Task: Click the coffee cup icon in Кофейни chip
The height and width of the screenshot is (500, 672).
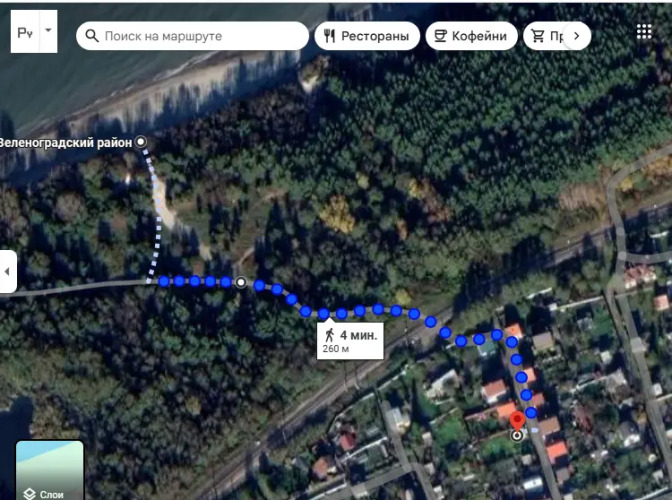Action: (441, 36)
